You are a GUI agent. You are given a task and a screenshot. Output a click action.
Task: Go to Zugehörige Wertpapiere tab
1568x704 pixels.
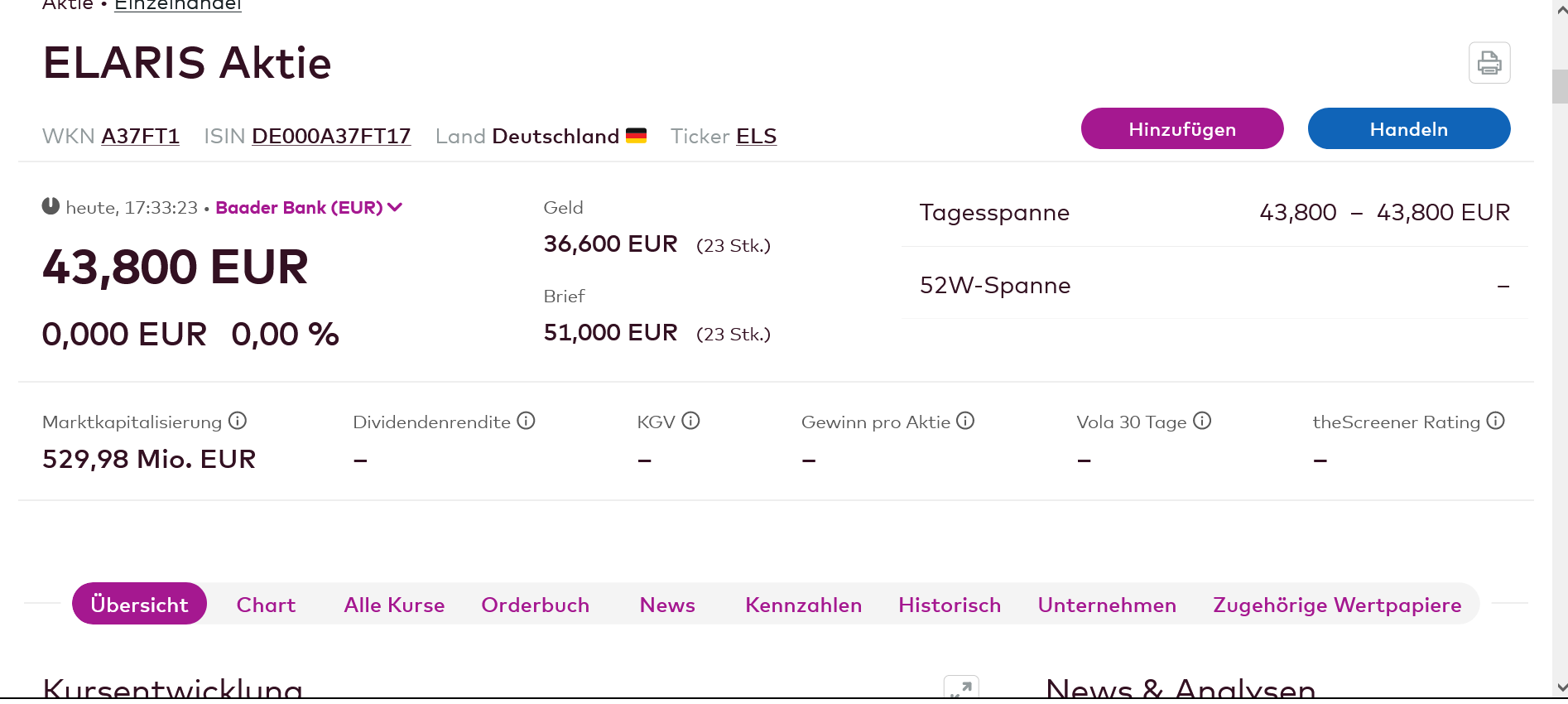1337,605
